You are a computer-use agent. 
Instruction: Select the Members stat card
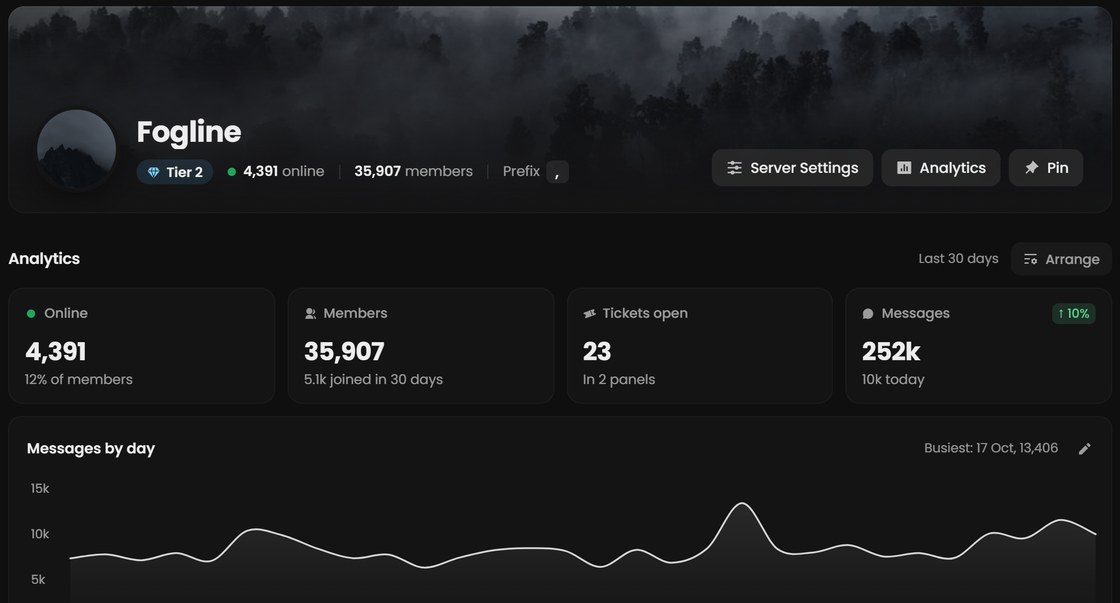[421, 346]
